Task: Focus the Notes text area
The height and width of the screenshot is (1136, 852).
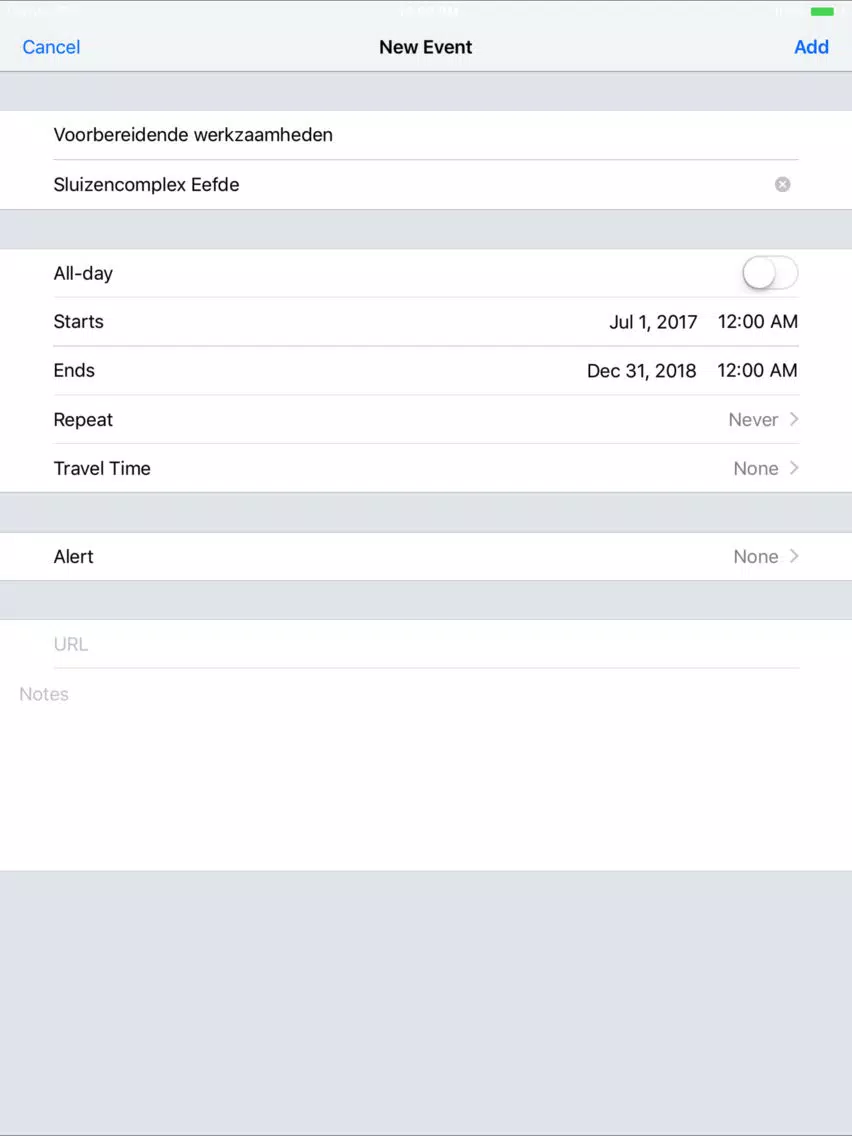Action: click(426, 769)
